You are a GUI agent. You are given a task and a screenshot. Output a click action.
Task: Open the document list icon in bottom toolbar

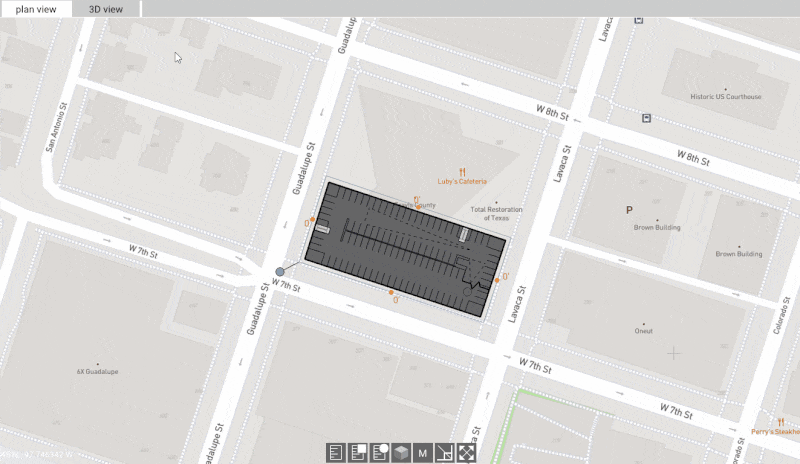tap(336, 453)
